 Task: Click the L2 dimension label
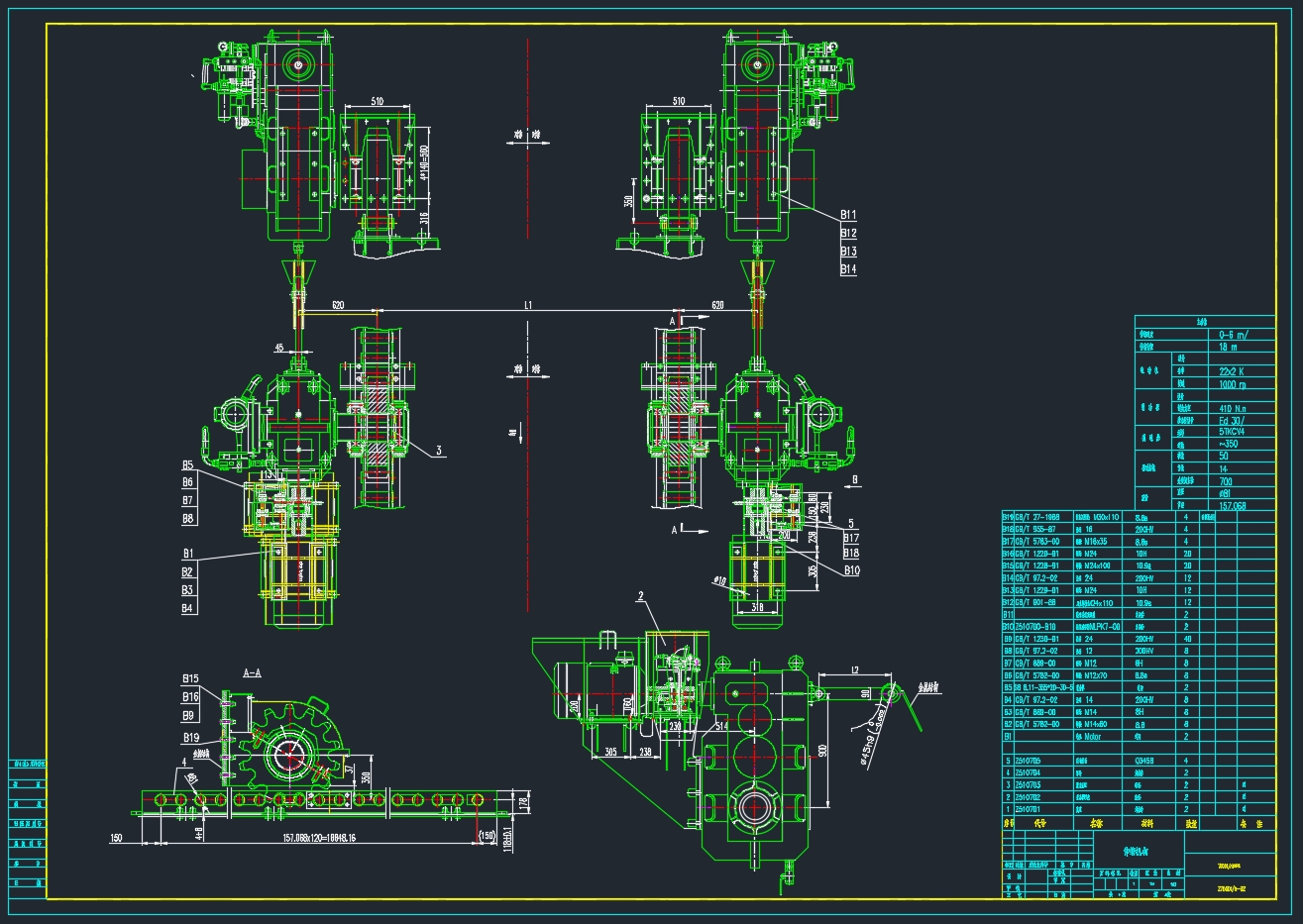[x=853, y=671]
